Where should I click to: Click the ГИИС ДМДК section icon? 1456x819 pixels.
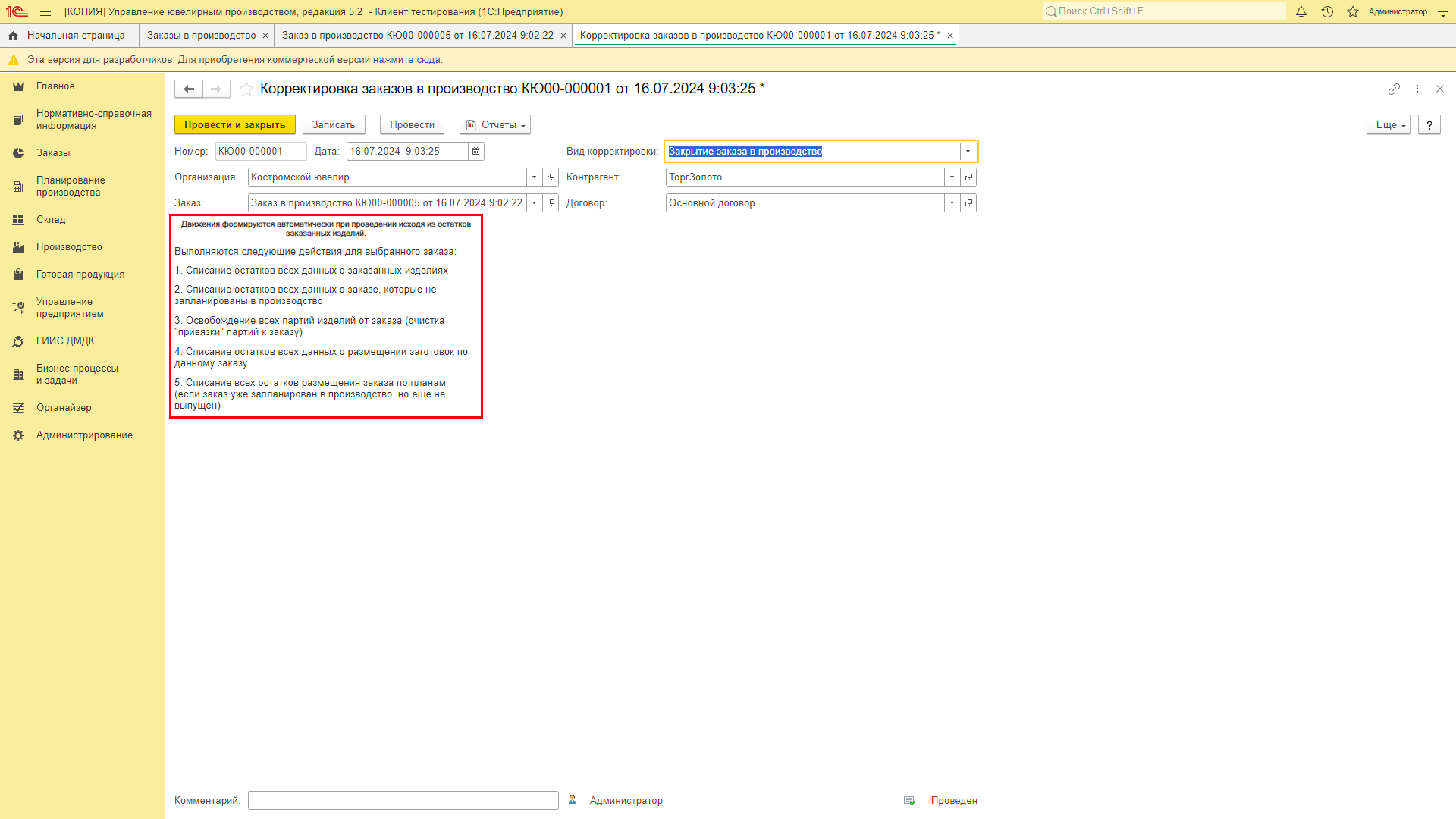[18, 341]
